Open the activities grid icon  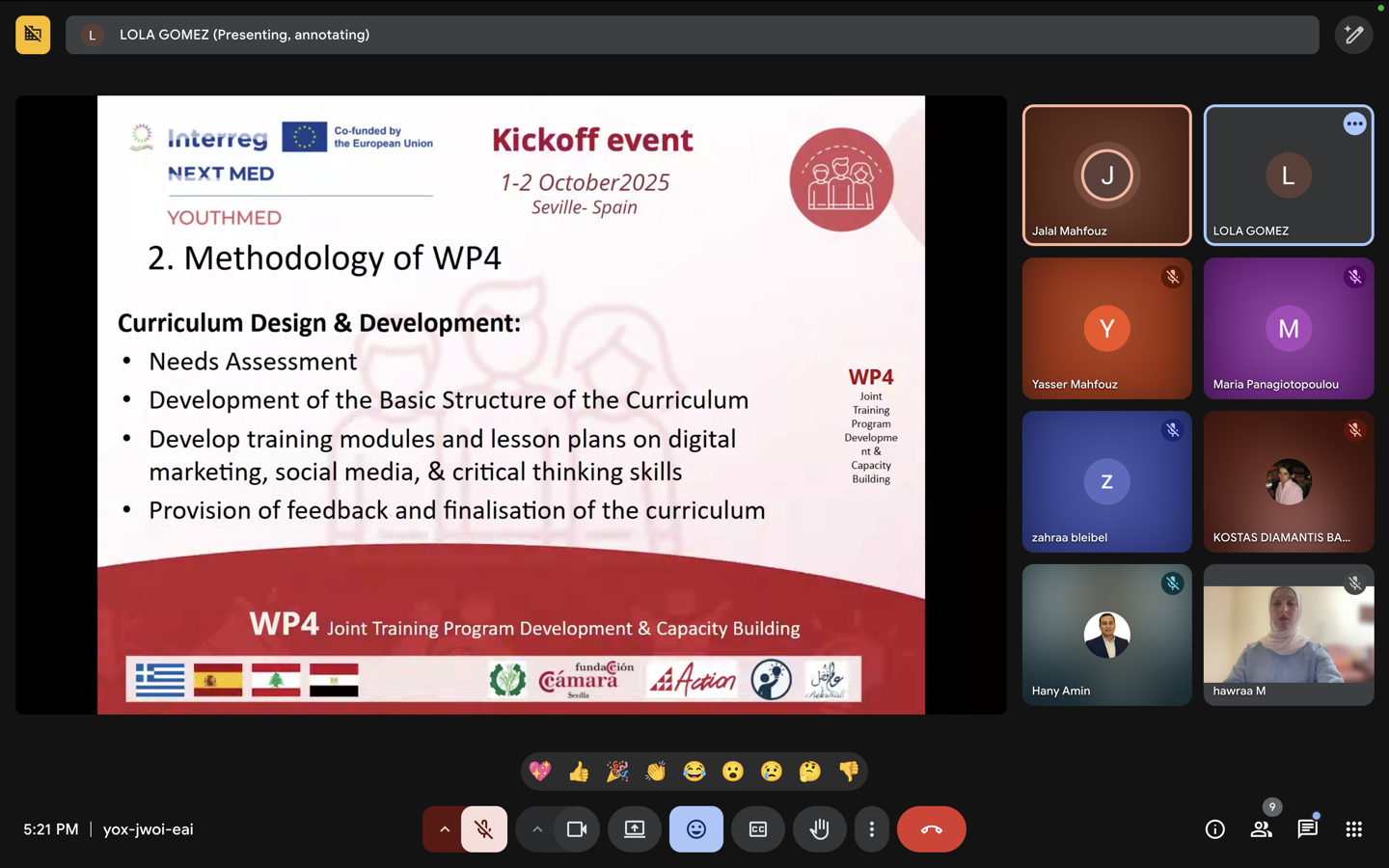pyautogui.click(x=1353, y=829)
